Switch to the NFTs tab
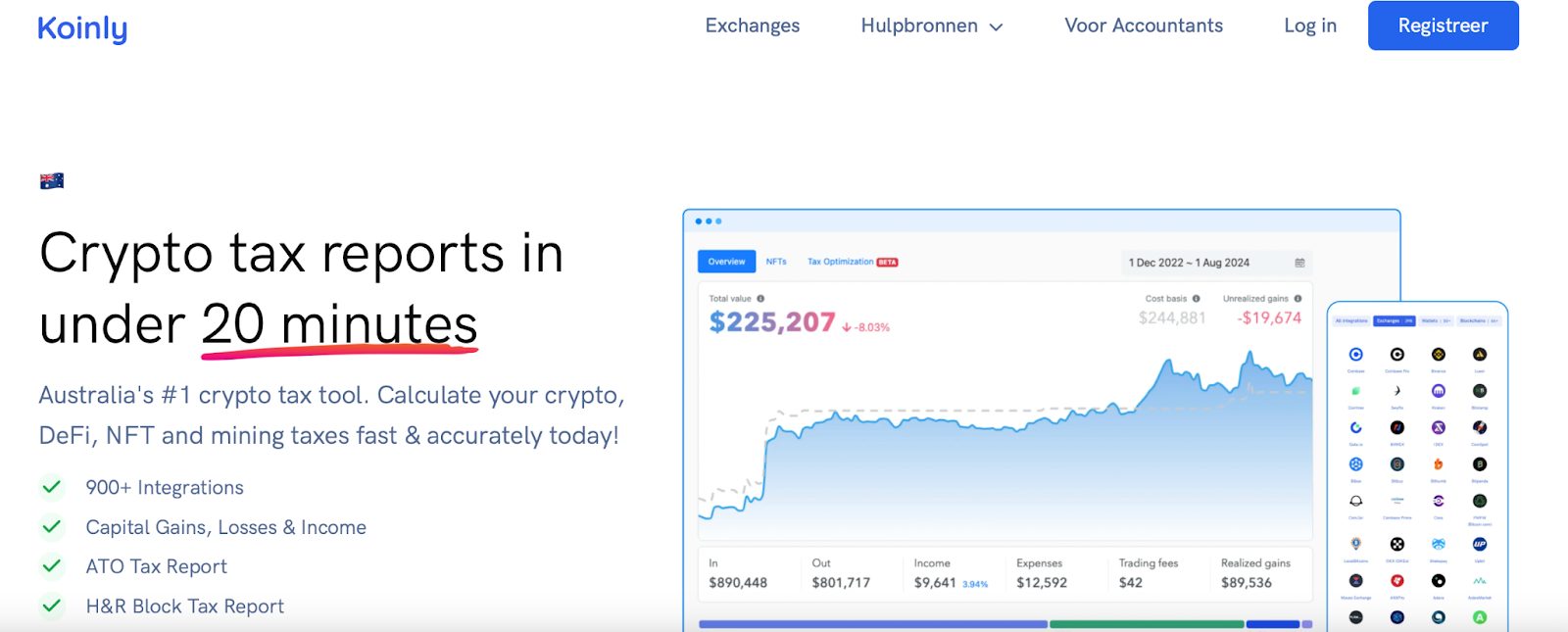1568x632 pixels. coord(776,262)
